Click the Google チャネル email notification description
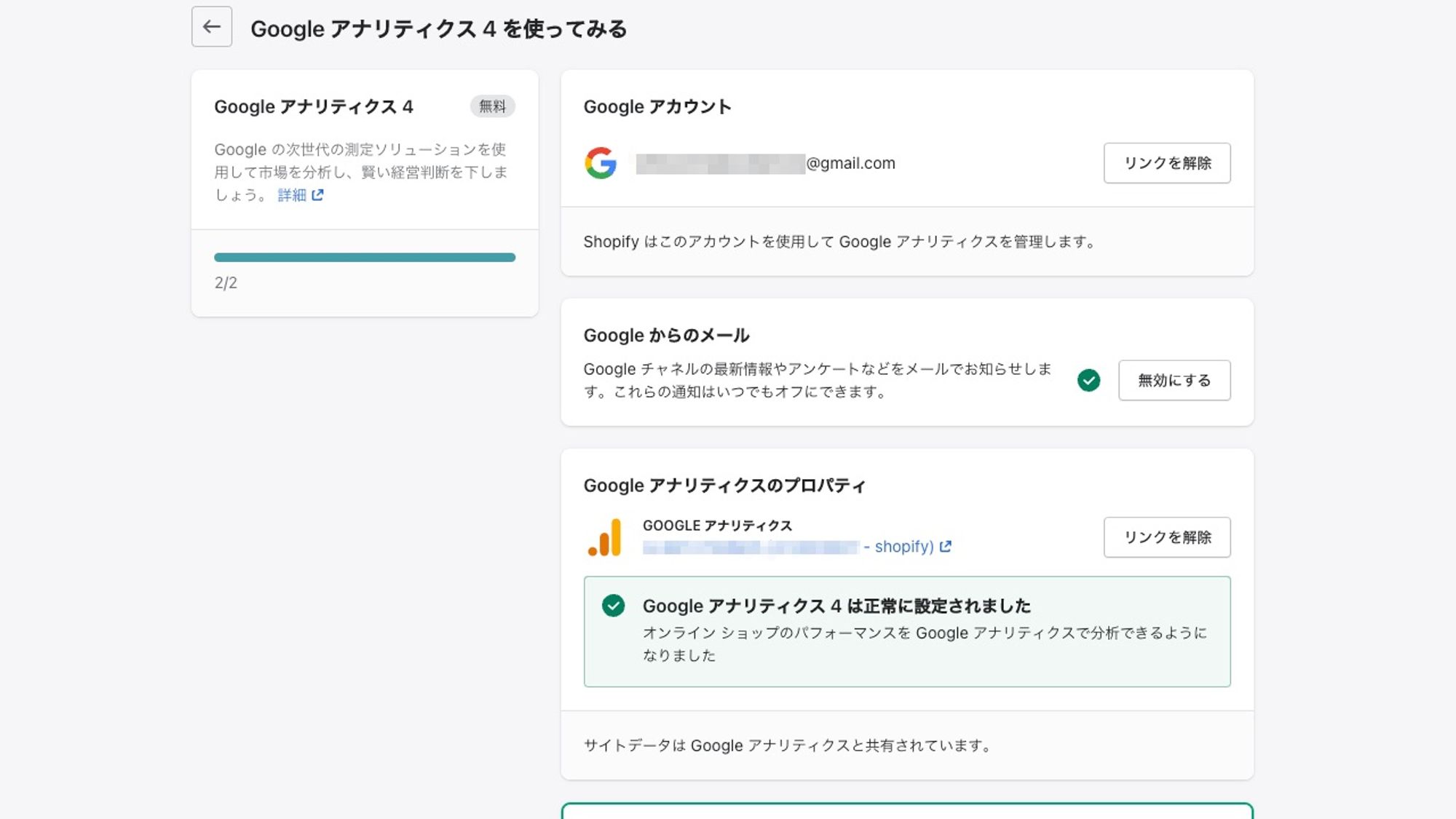This screenshot has width=1456, height=819. (818, 380)
